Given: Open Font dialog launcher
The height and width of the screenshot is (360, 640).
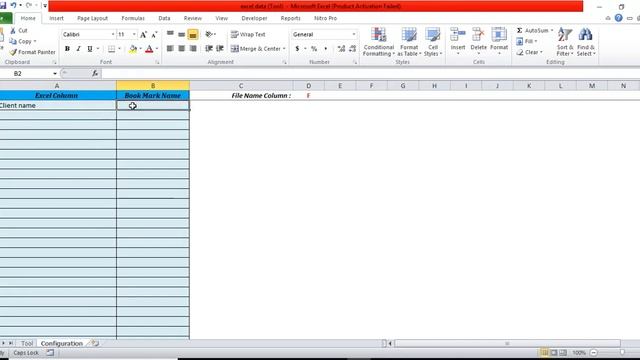Looking at the screenshot, I should [157, 62].
